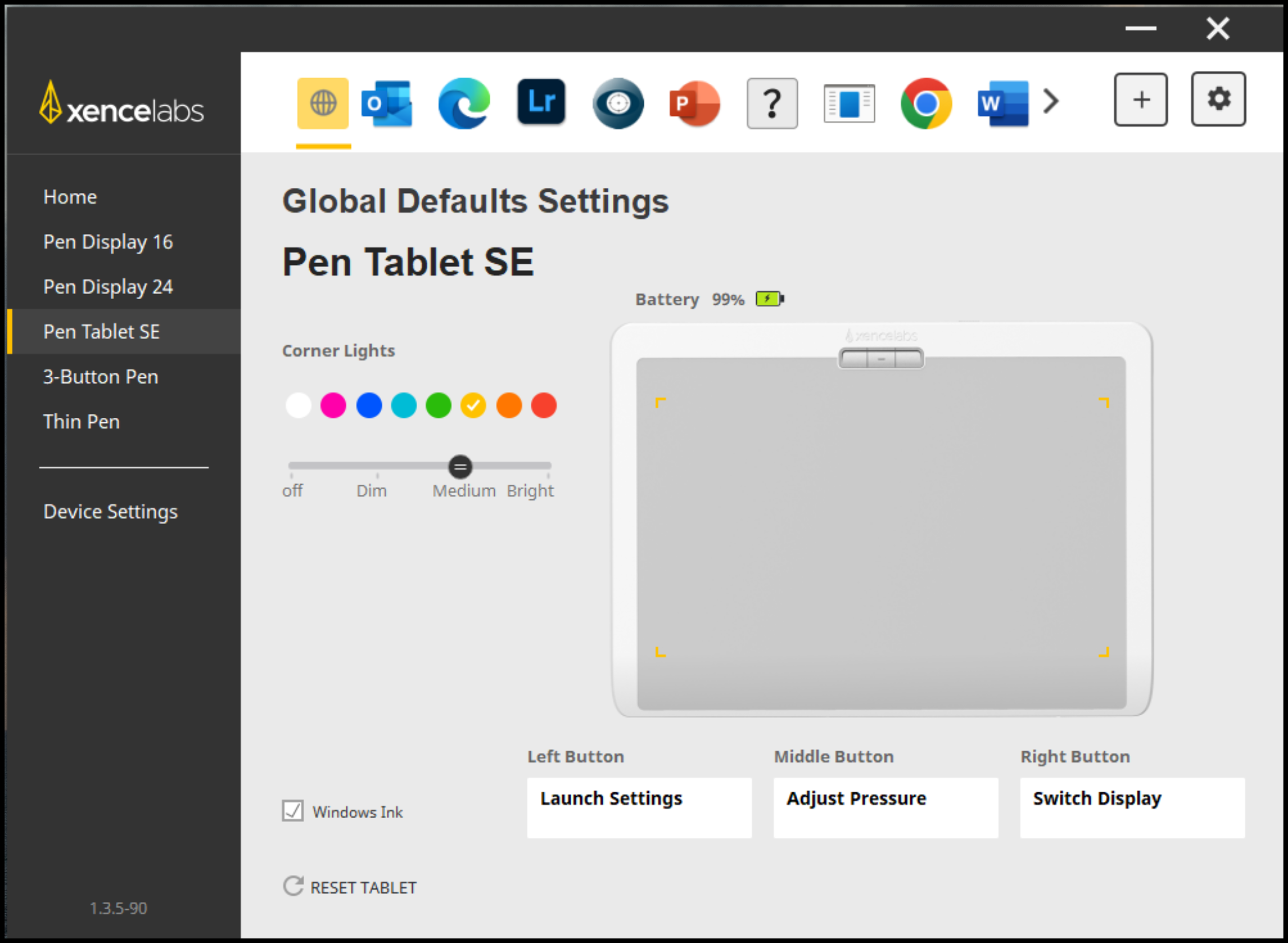Select the Microsoft Edge app profile
The image size is (1288, 943).
click(464, 103)
